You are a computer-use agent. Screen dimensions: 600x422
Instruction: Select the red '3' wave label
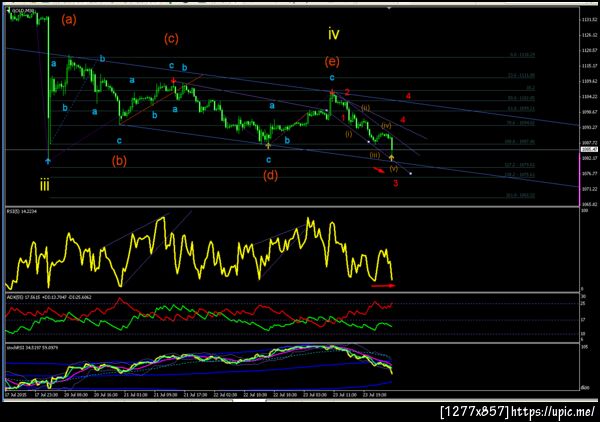coord(396,183)
